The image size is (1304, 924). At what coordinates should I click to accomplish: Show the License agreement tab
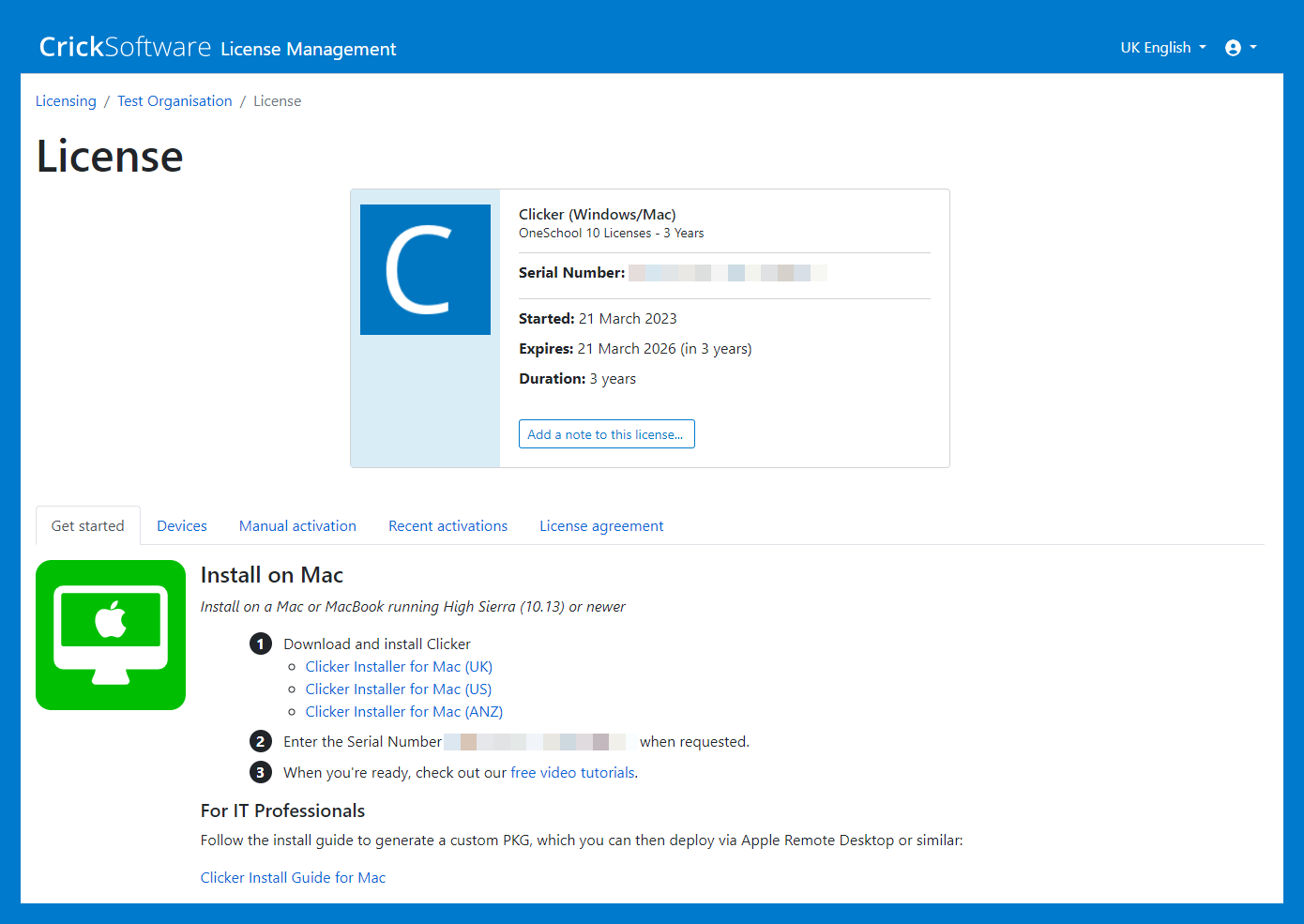coord(601,526)
